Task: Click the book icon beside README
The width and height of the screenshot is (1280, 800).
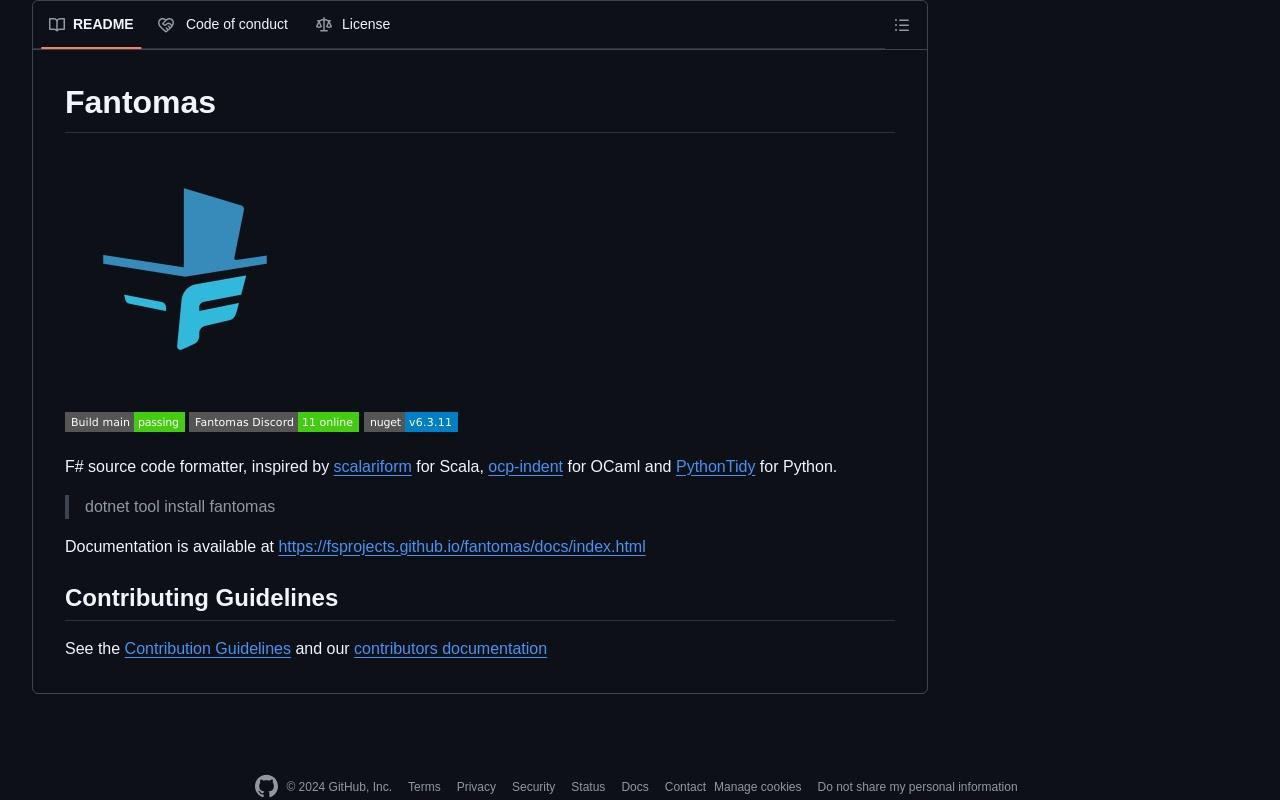Action: (x=57, y=24)
